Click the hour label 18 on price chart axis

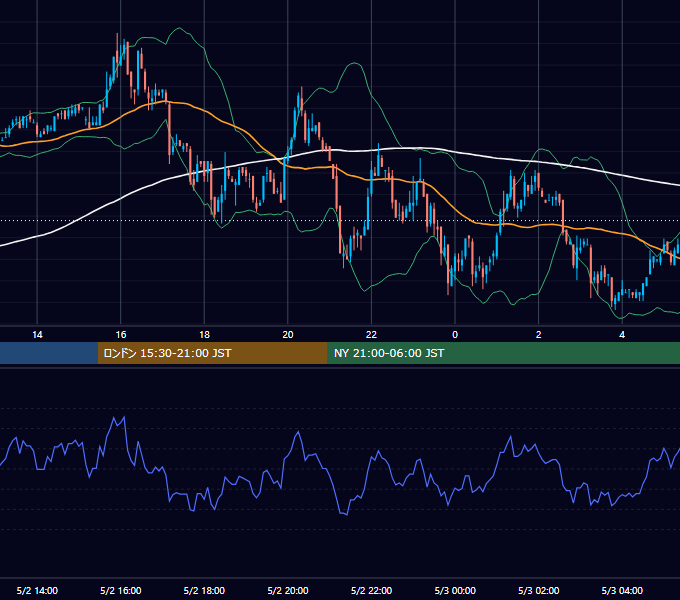point(204,335)
